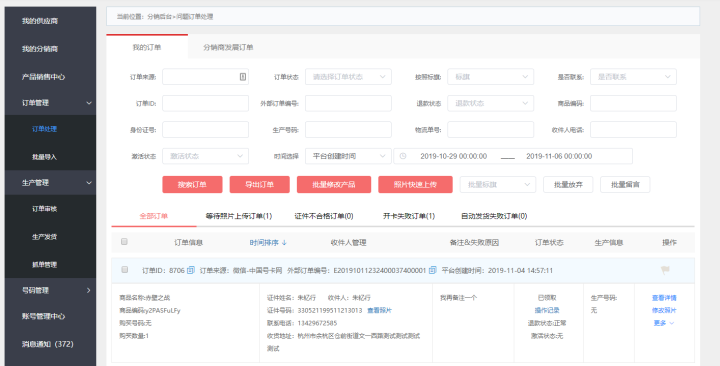This screenshot has width=720, height=366.
Task: Open the 查看详情 link for order 8706
Action: [664, 298]
